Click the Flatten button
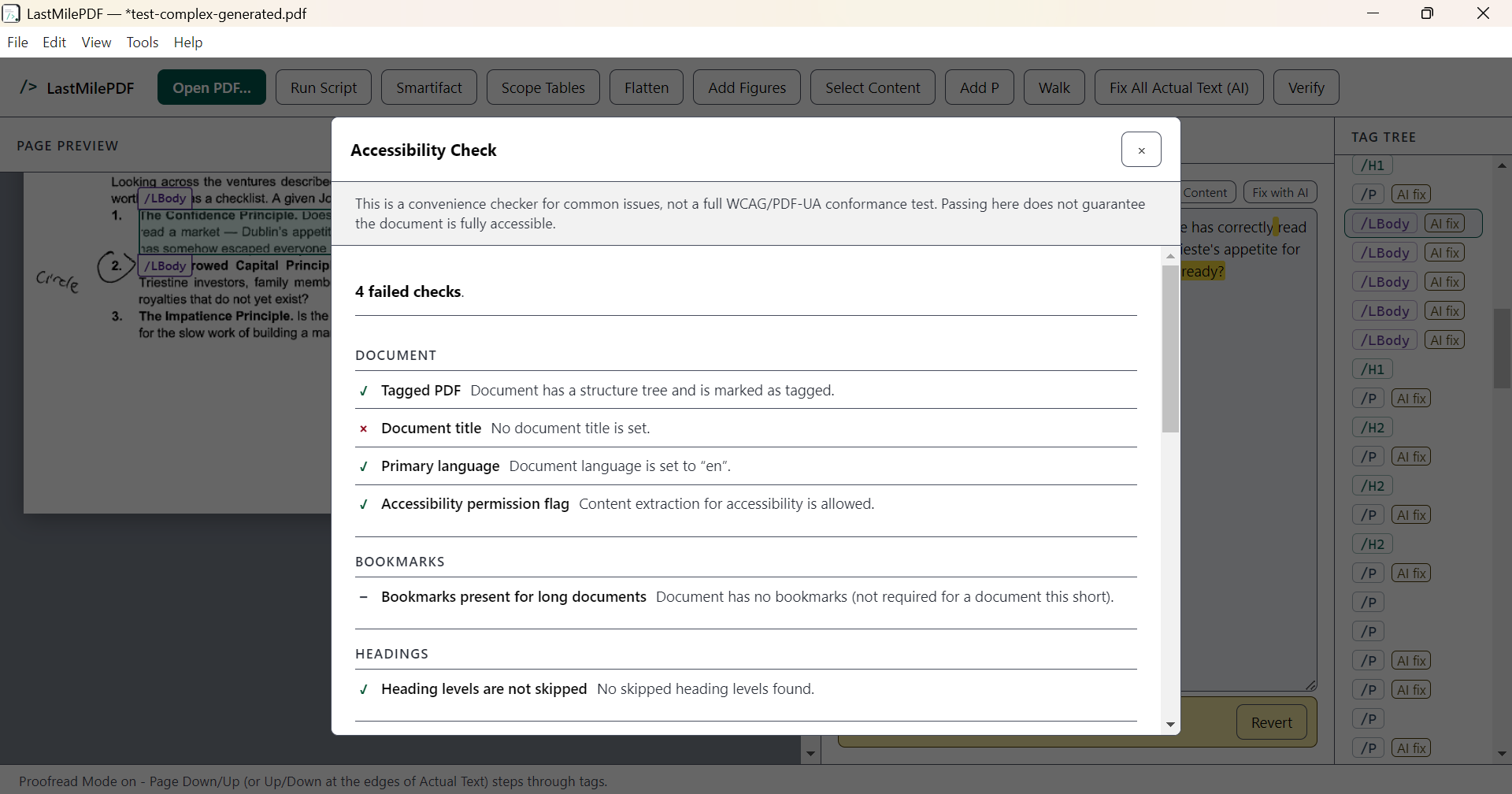The image size is (1512, 794). 647,87
